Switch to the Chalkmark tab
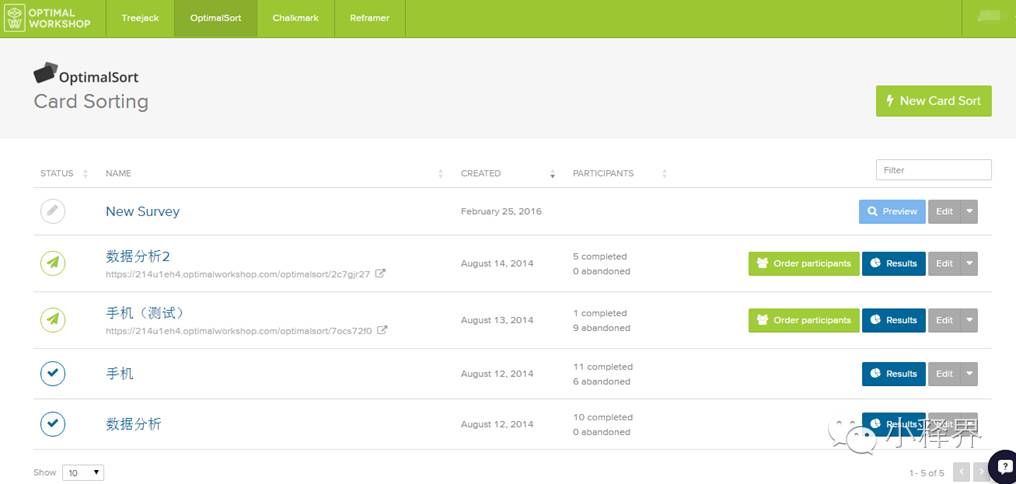The image size is (1016, 484). [x=295, y=18]
